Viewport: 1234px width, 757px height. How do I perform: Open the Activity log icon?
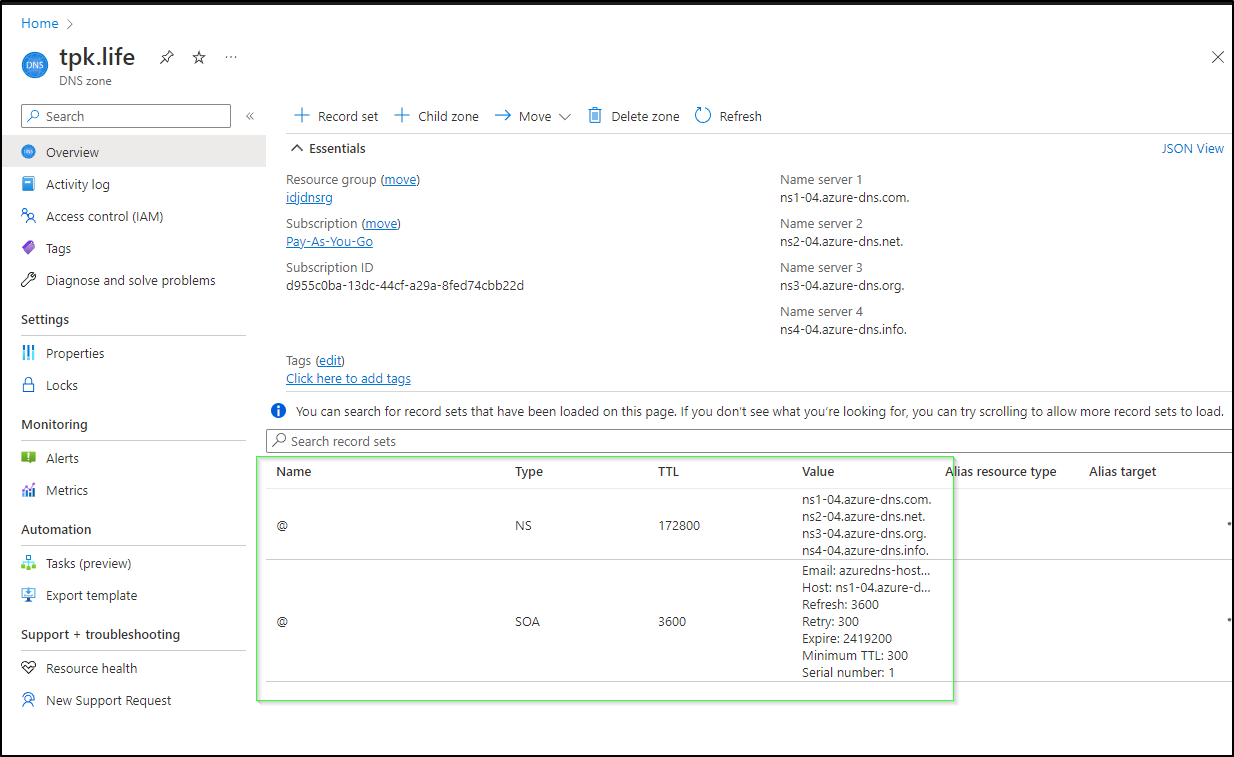pyautogui.click(x=29, y=184)
